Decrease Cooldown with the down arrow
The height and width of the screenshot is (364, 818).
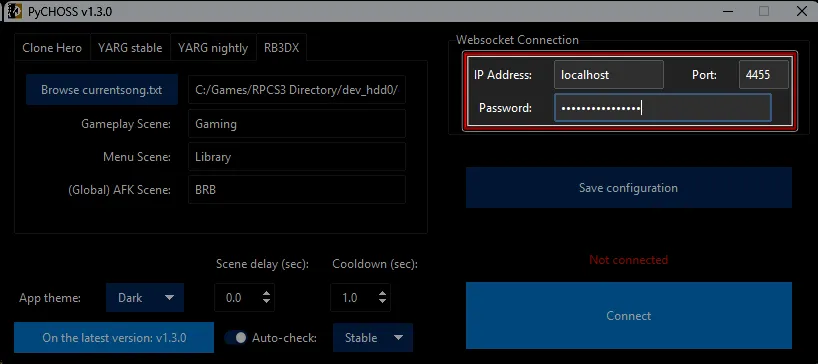(x=382, y=302)
